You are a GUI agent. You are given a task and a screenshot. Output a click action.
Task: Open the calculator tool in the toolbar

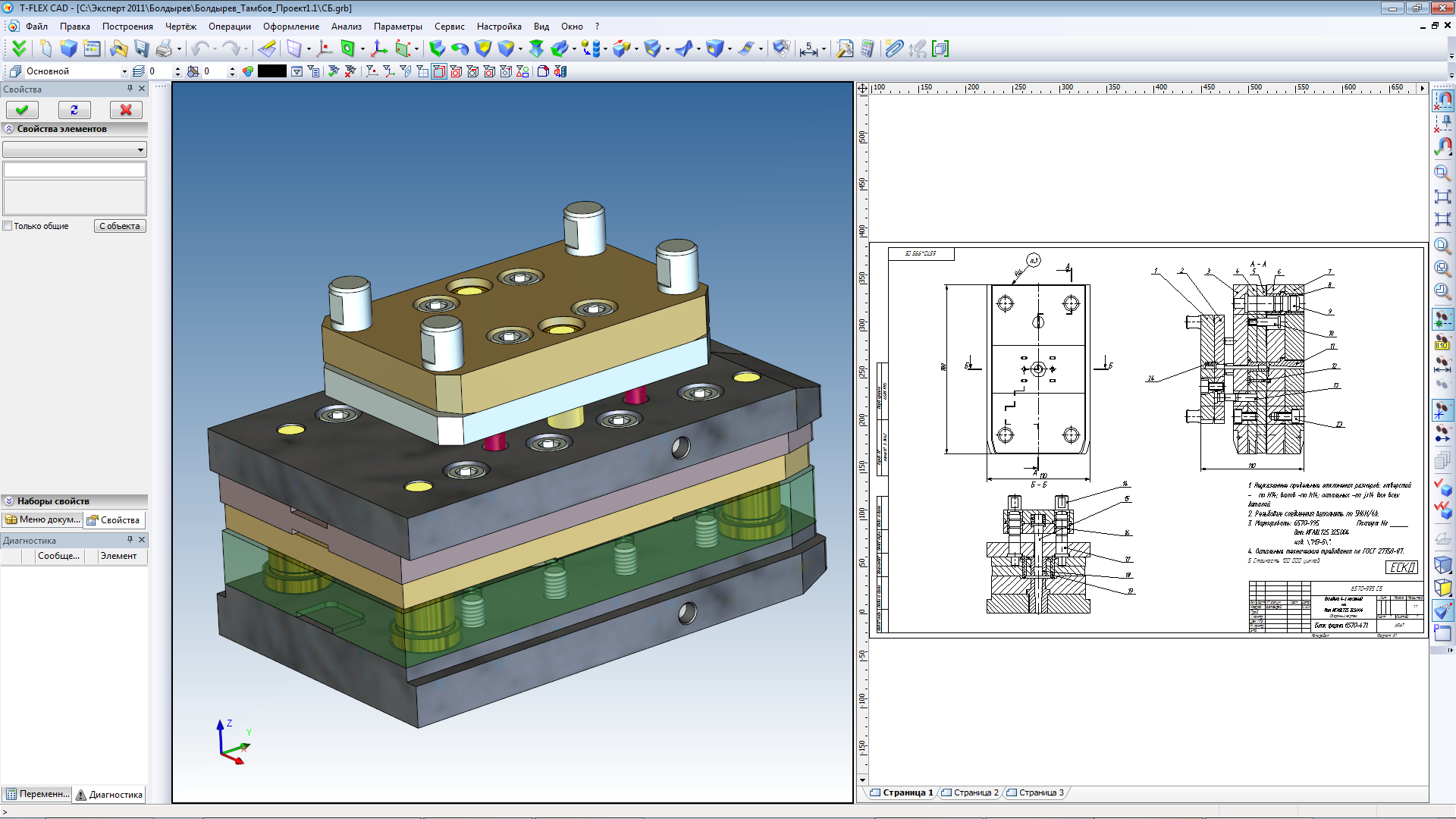[x=868, y=49]
